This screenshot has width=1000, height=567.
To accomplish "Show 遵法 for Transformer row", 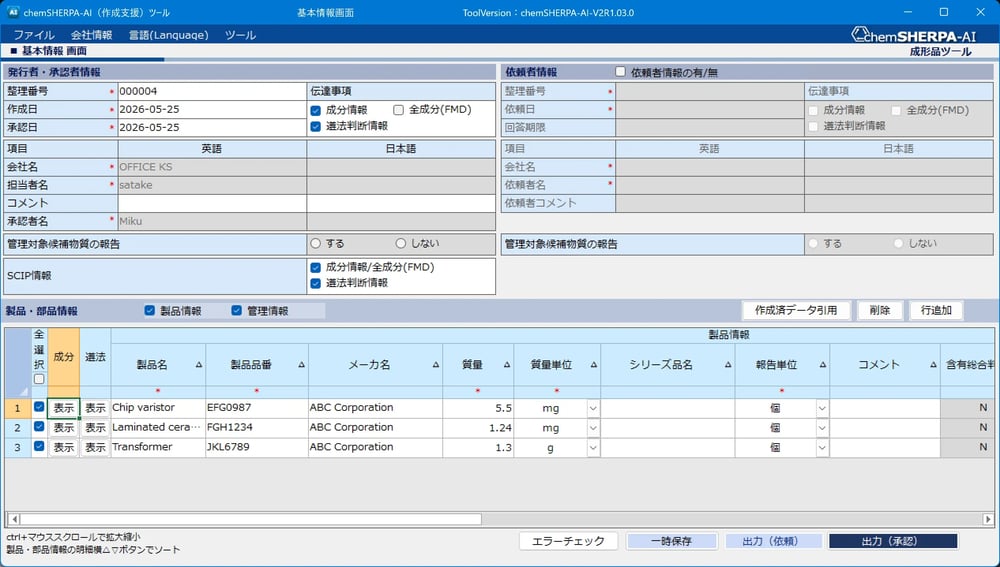I will point(96,448).
